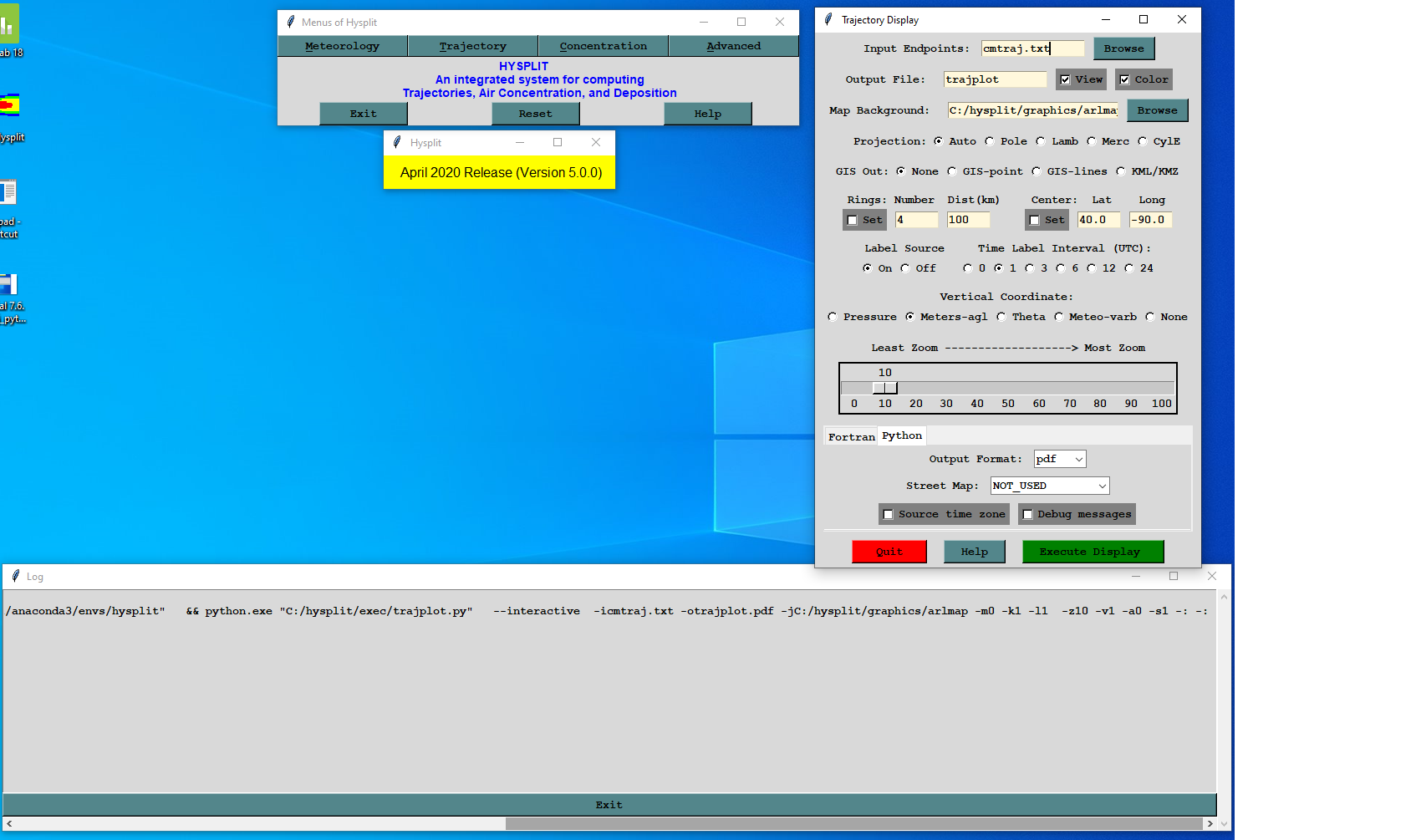The image size is (1411, 840).
Task: Browse for Input Endpoints file
Action: 1123,48
